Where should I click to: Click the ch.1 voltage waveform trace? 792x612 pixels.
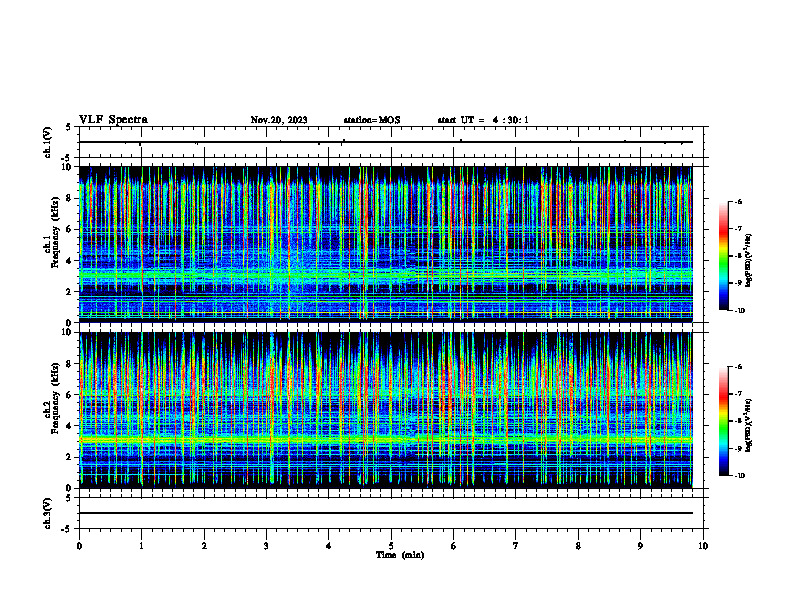coord(386,142)
